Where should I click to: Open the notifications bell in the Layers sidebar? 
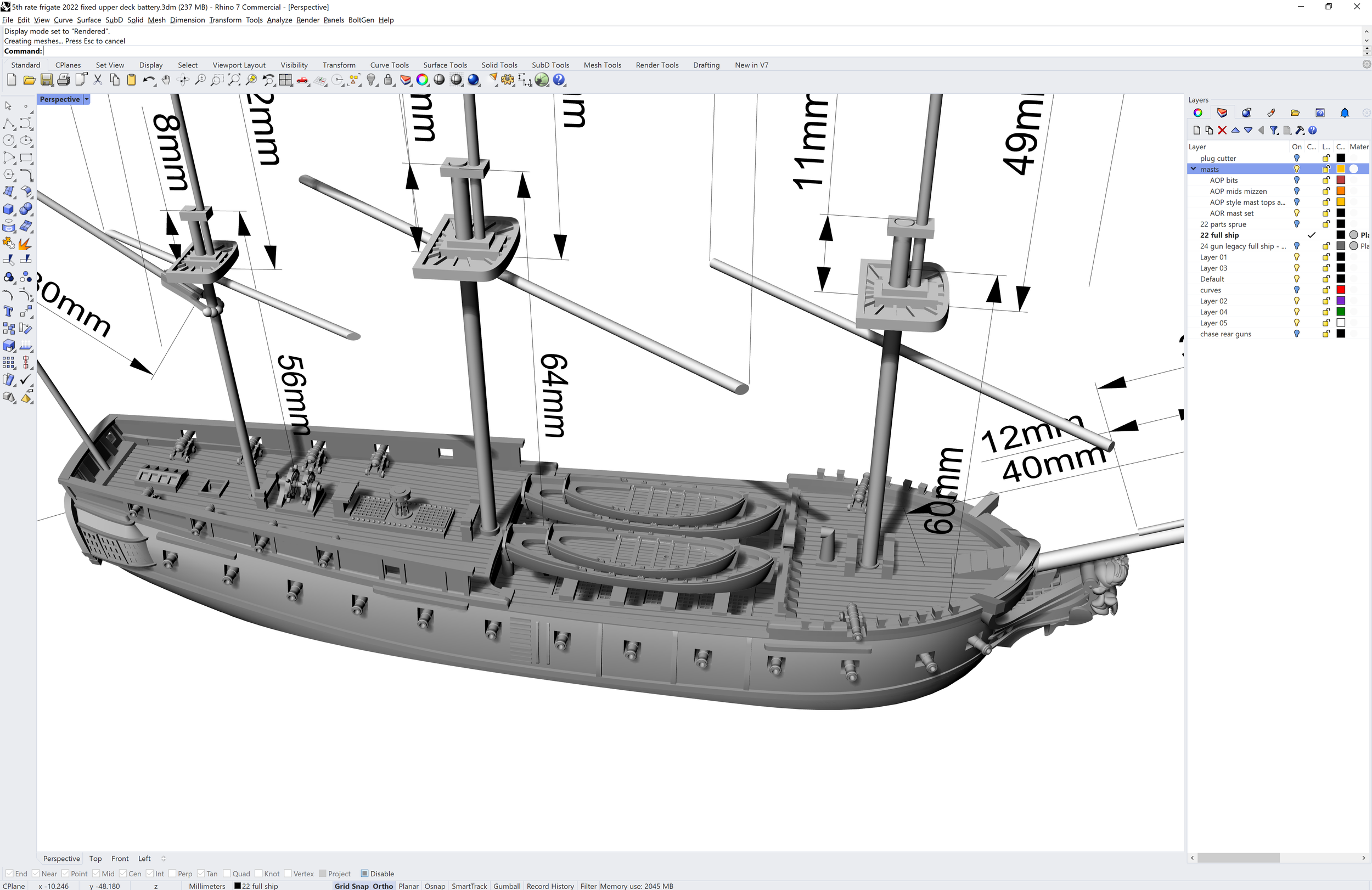click(1345, 113)
